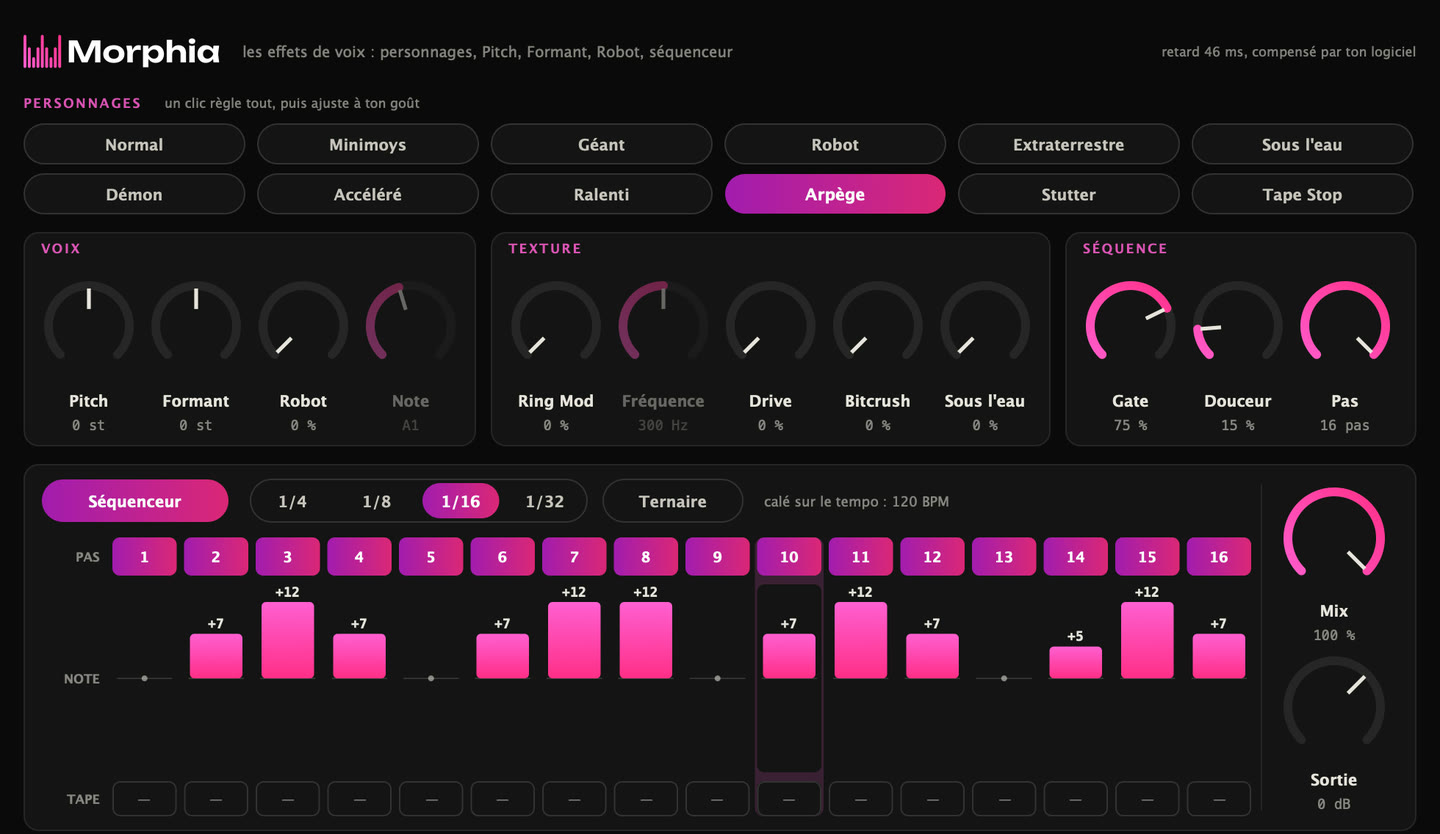Choose the Démon preset
Screen dimensions: 1440x834
point(134,194)
